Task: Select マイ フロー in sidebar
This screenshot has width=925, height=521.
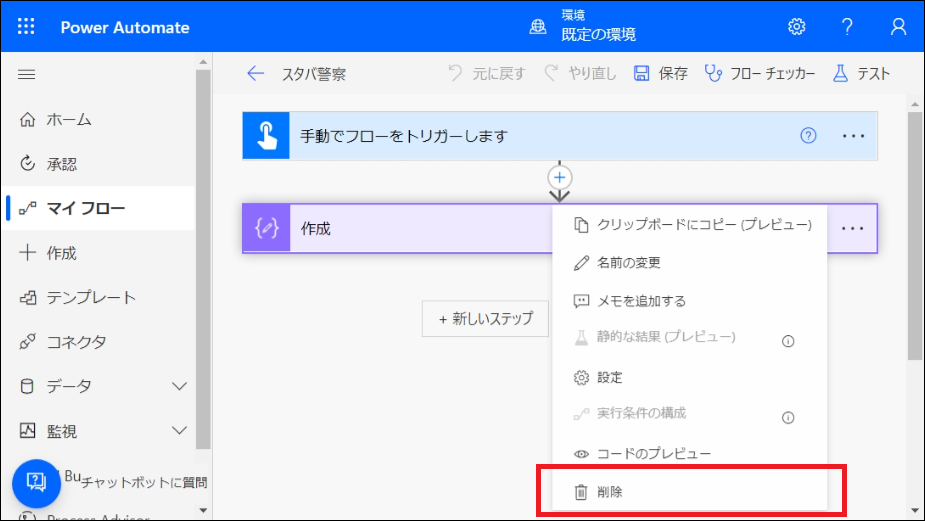Action: tap(100, 208)
